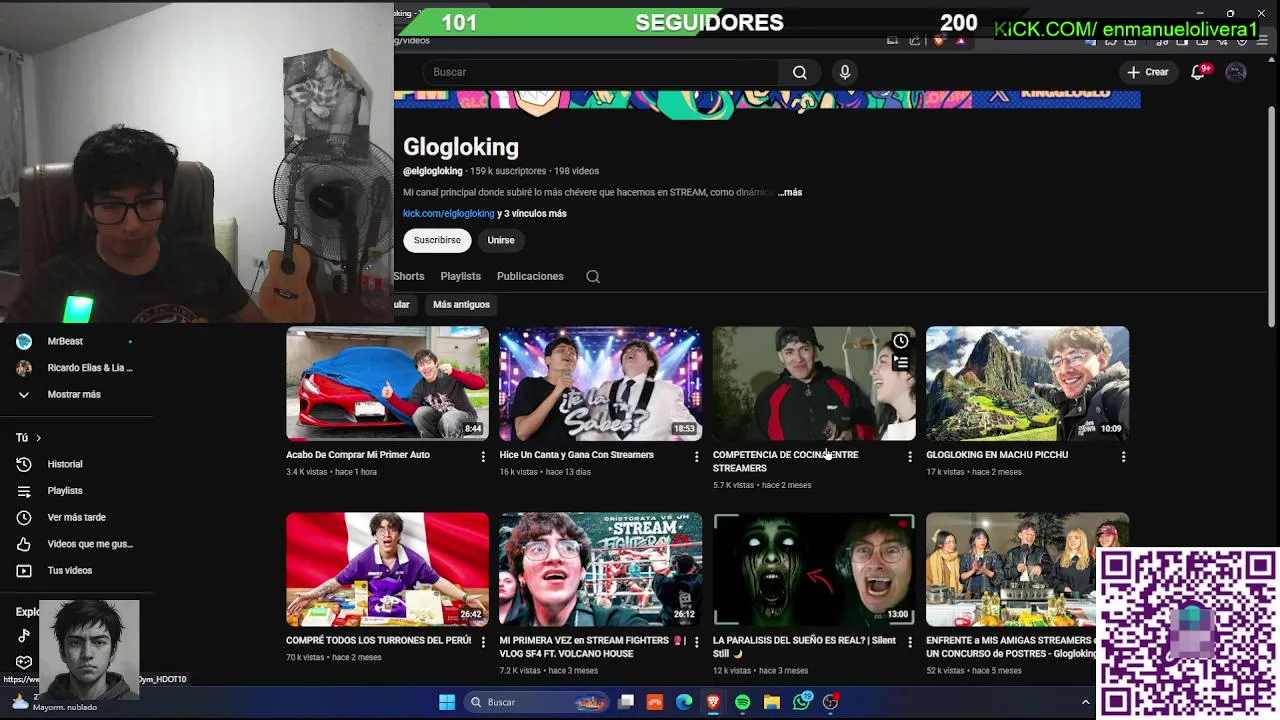The image size is (1280, 720).
Task: Click the Tus videos play icon
Action: pos(24,570)
